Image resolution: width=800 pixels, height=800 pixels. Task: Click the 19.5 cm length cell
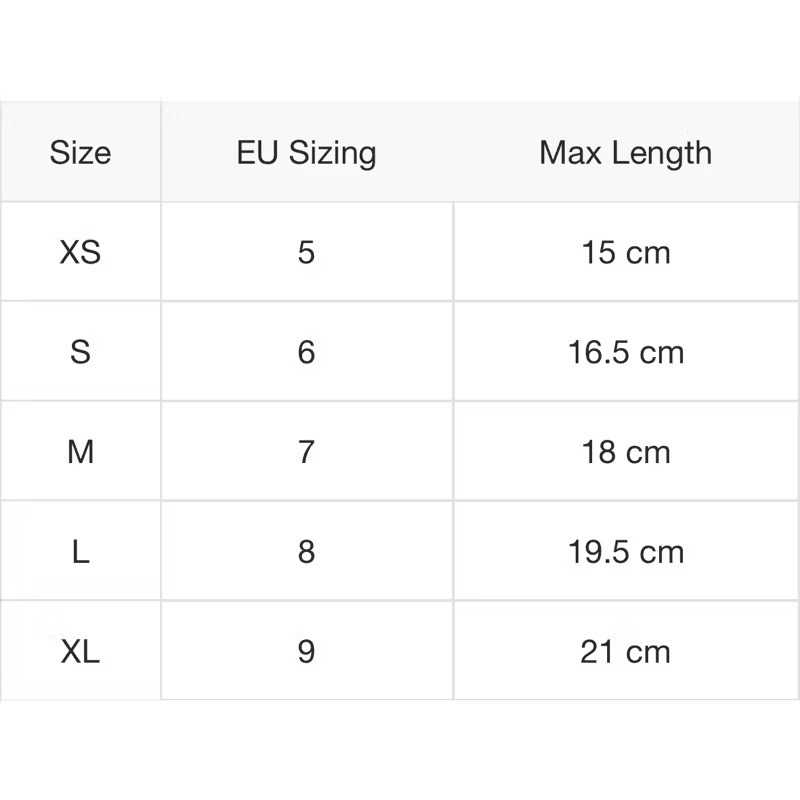(x=627, y=552)
